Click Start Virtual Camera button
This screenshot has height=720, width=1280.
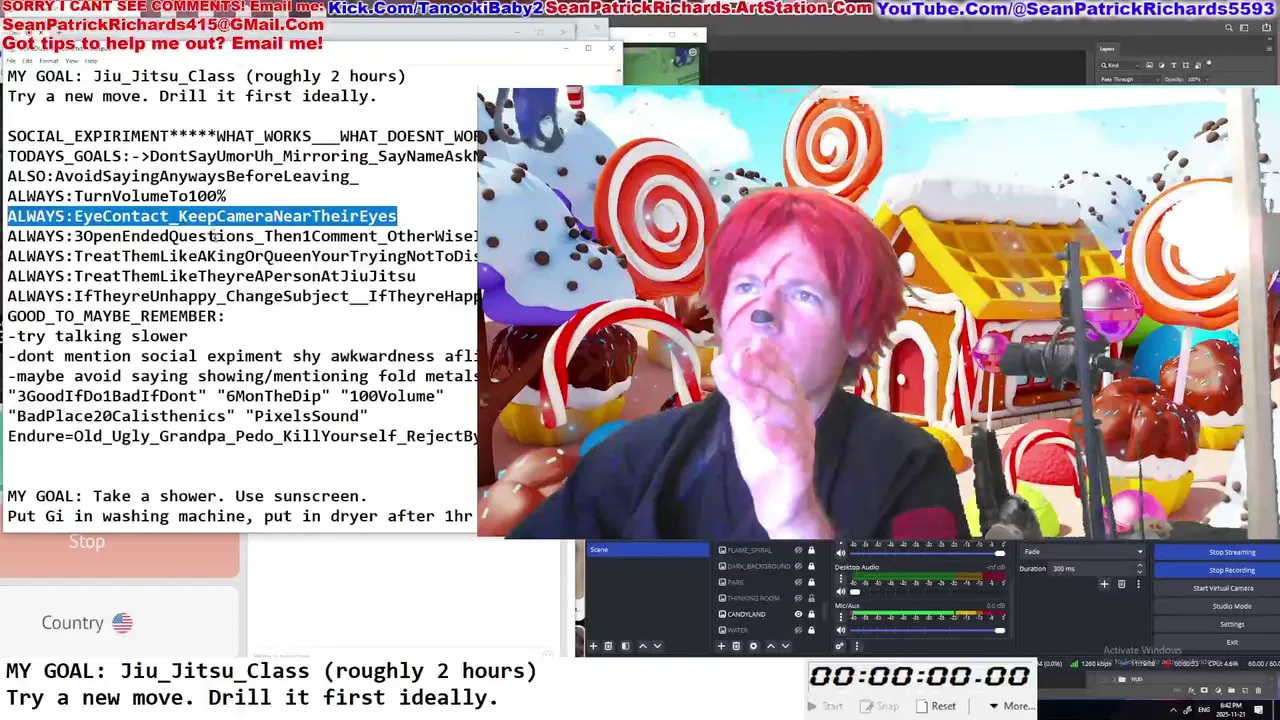click(1217, 588)
